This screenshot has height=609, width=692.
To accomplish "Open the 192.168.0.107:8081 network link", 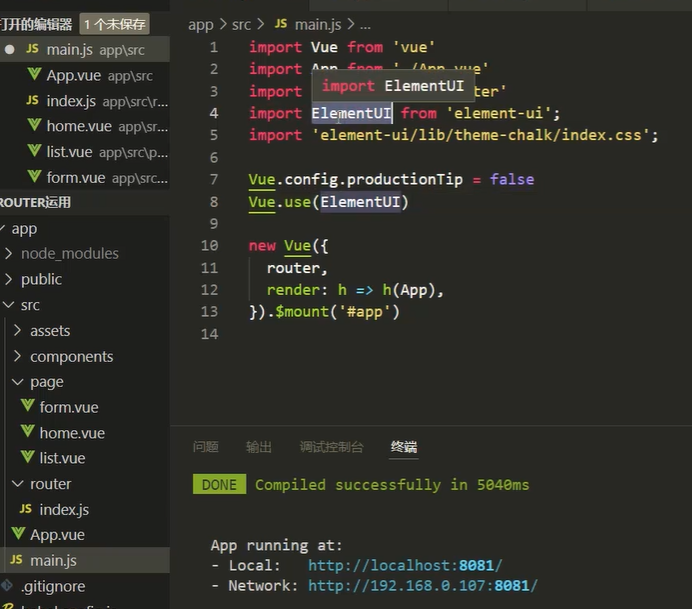I will (423, 586).
